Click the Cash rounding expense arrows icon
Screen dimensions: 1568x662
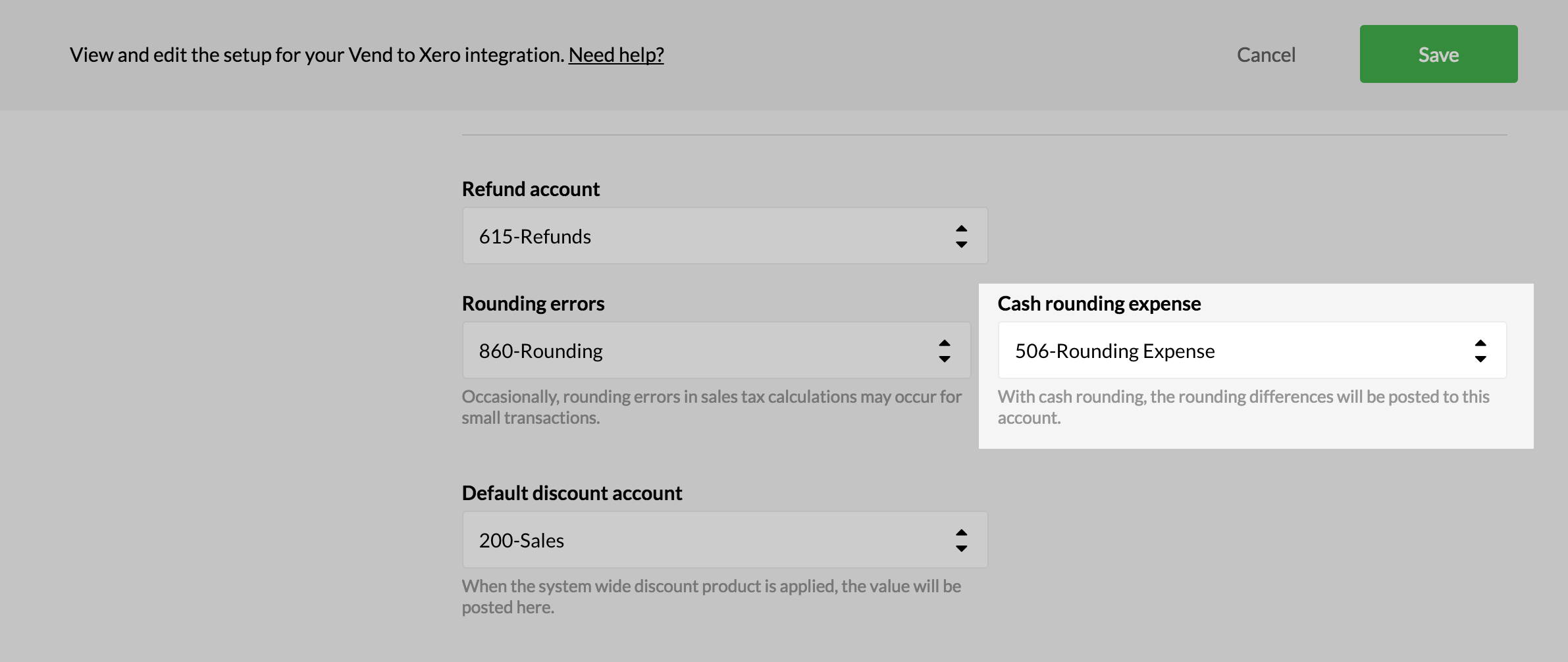click(1480, 351)
